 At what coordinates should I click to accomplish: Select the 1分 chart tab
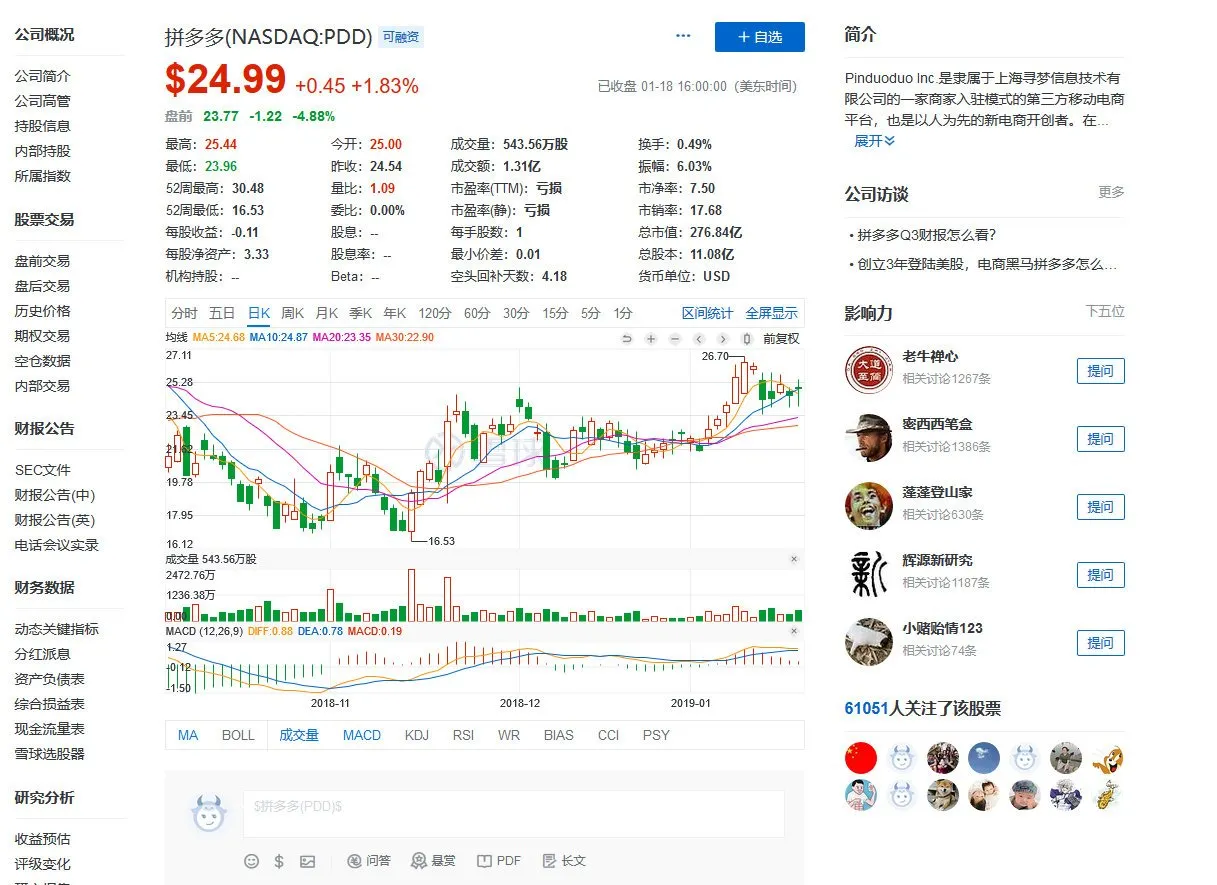click(x=623, y=313)
